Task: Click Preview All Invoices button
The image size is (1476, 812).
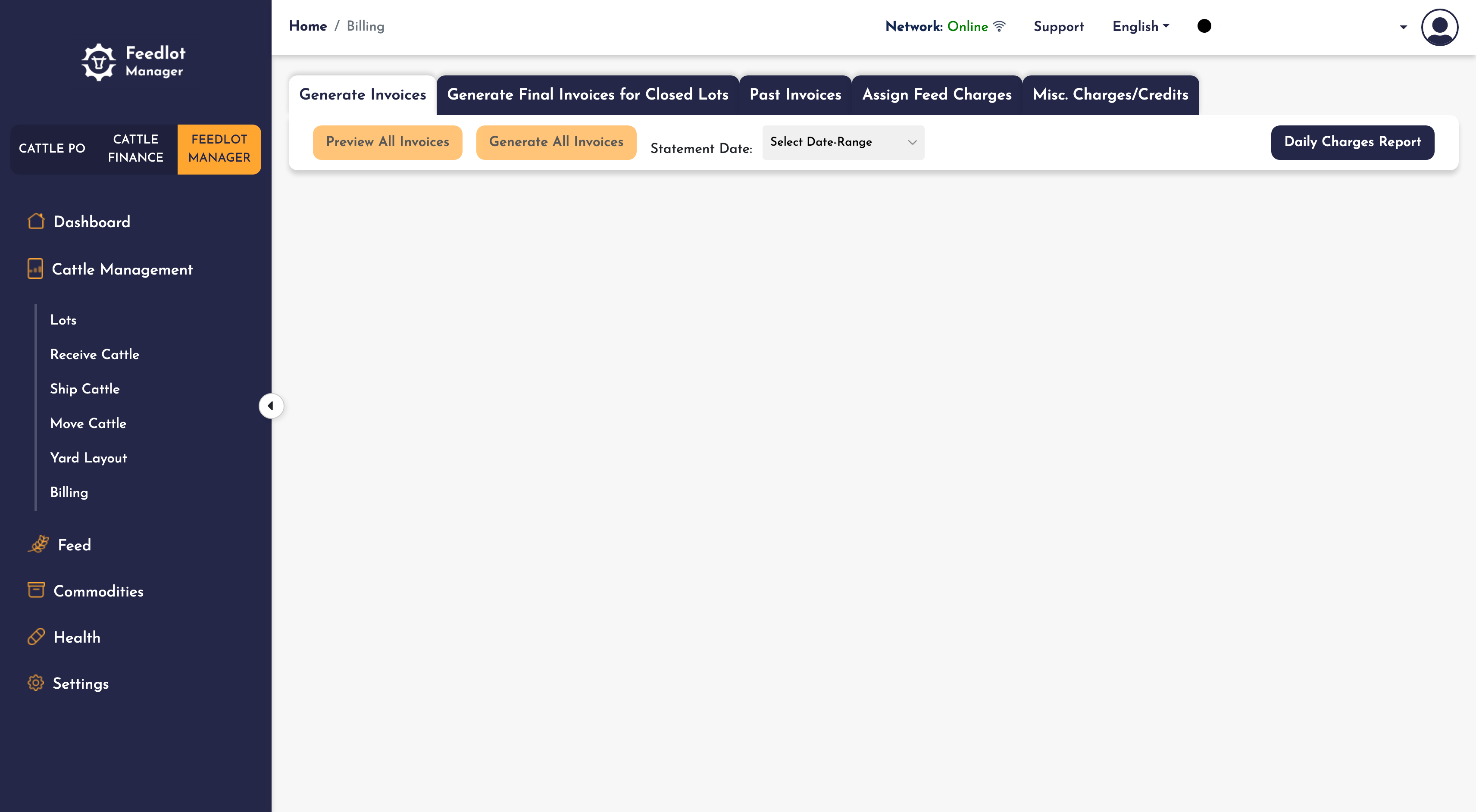Action: [388, 142]
